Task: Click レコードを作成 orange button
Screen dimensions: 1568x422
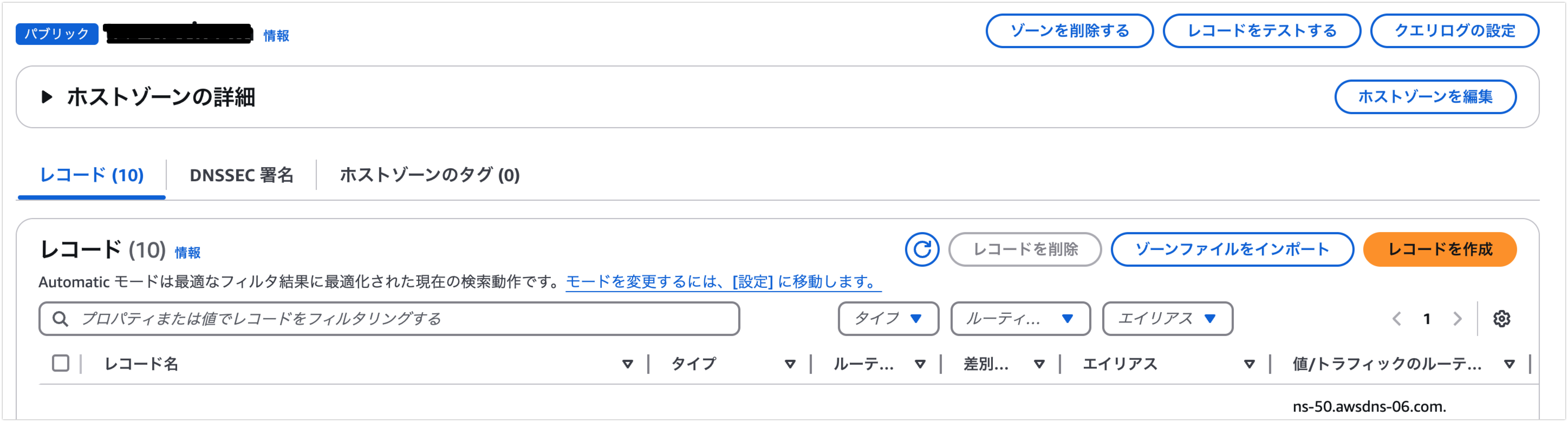Action: 1440,249
